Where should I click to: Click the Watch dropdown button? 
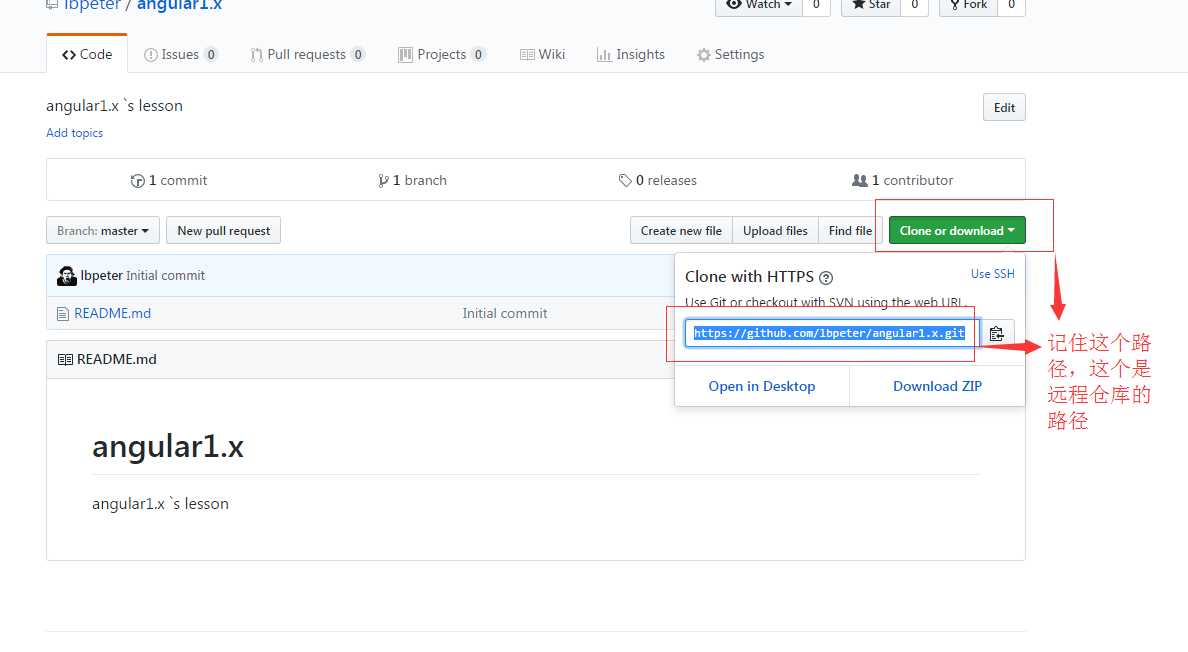pos(758,5)
